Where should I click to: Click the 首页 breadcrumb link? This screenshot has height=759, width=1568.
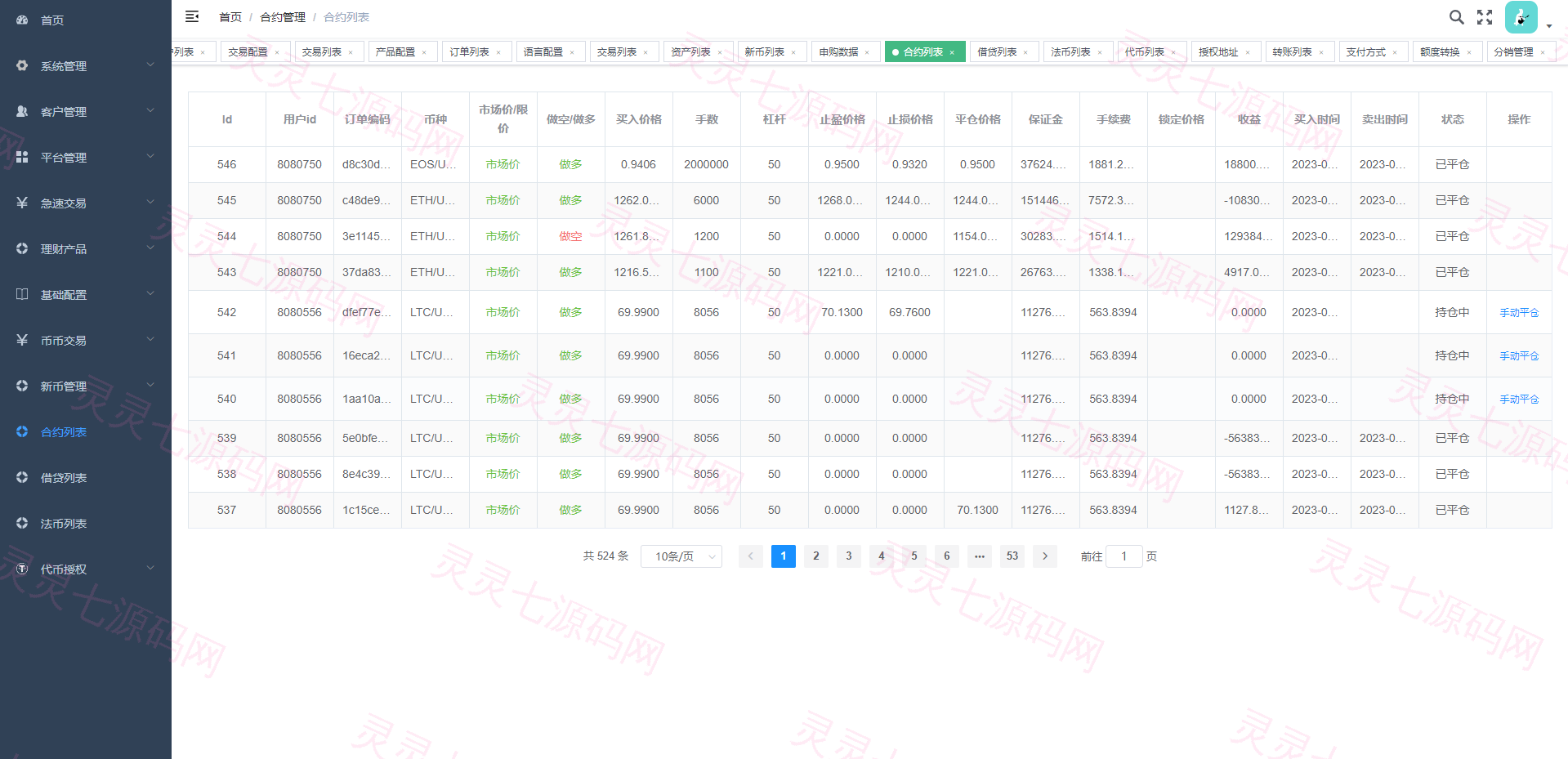(230, 17)
